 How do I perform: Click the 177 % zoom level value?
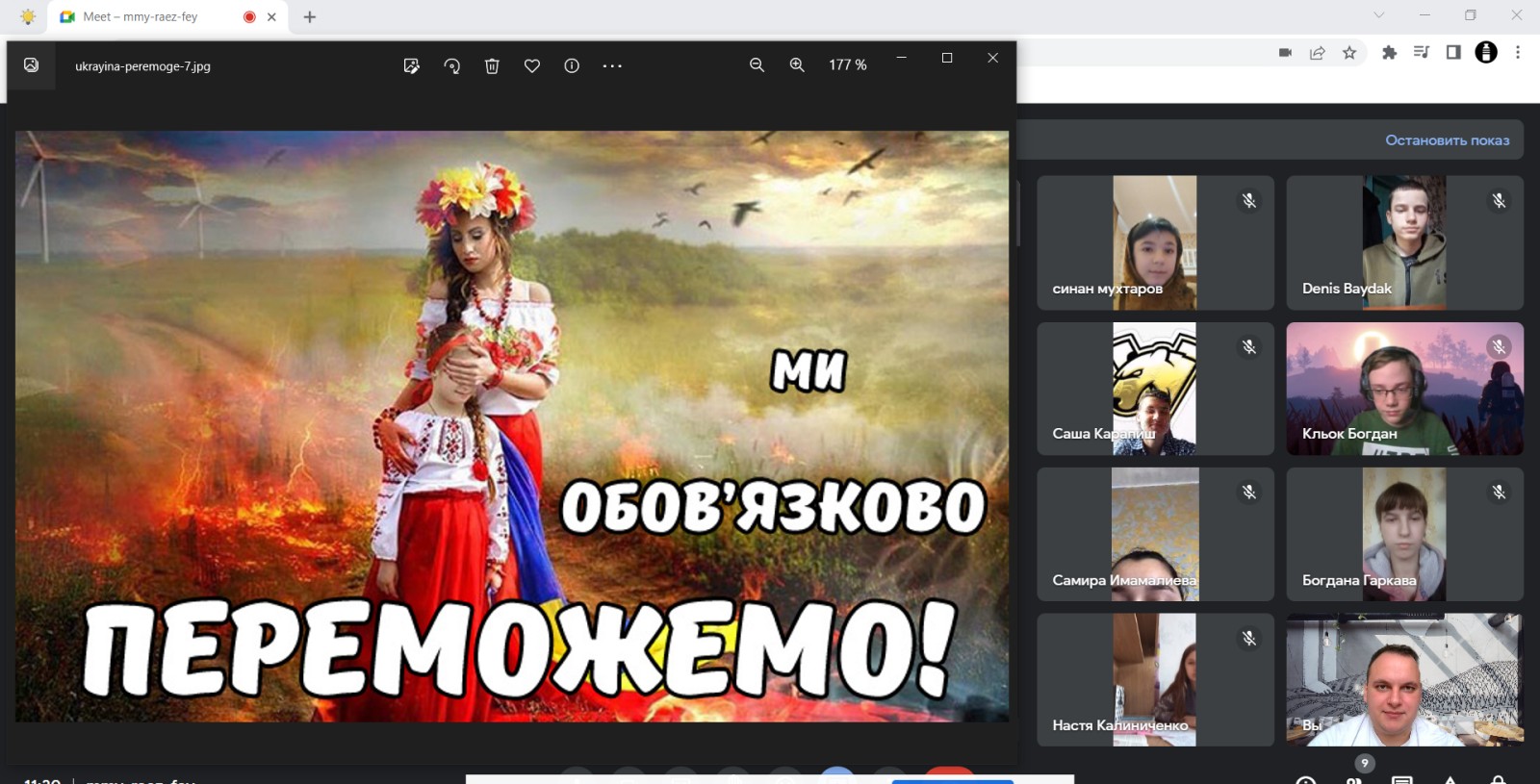tap(848, 64)
